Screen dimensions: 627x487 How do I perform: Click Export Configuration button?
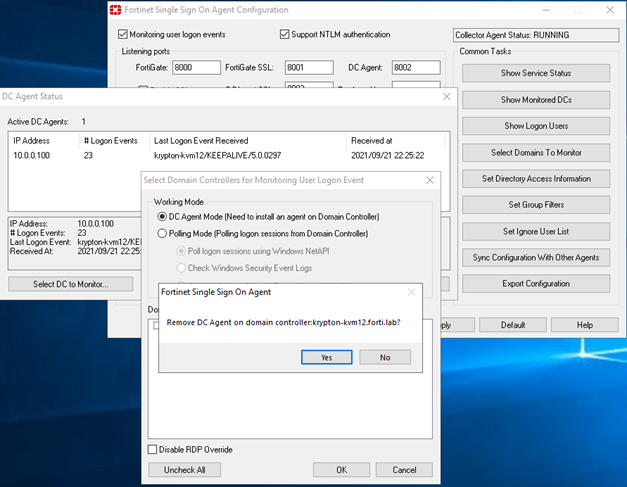tap(536, 283)
